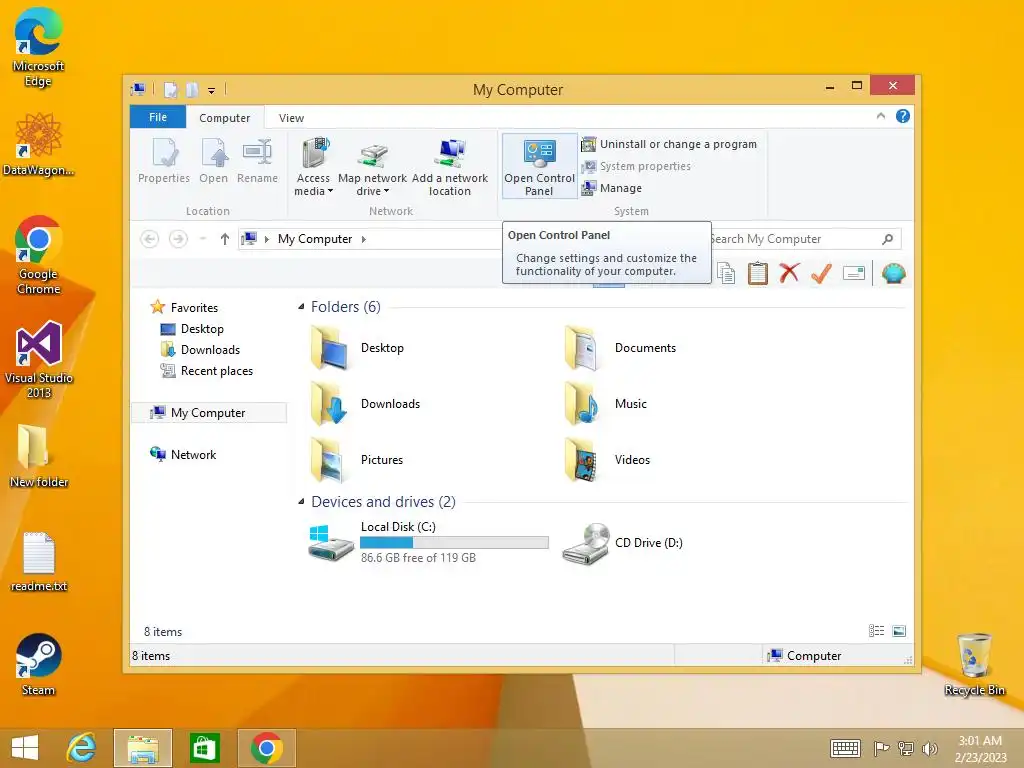Click the System properties button
The width and height of the screenshot is (1024, 768).
636,167
